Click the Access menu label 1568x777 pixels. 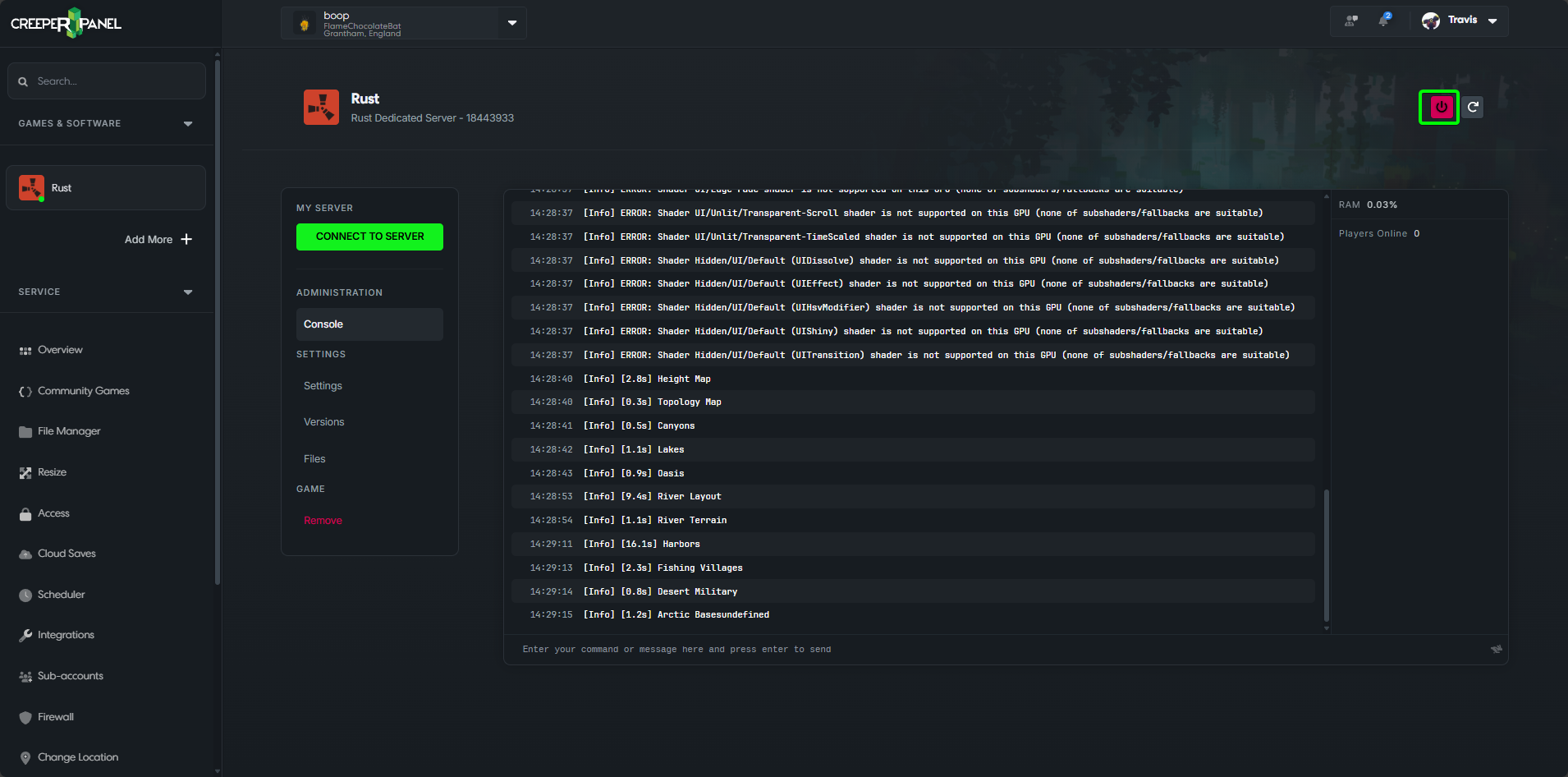pos(53,513)
